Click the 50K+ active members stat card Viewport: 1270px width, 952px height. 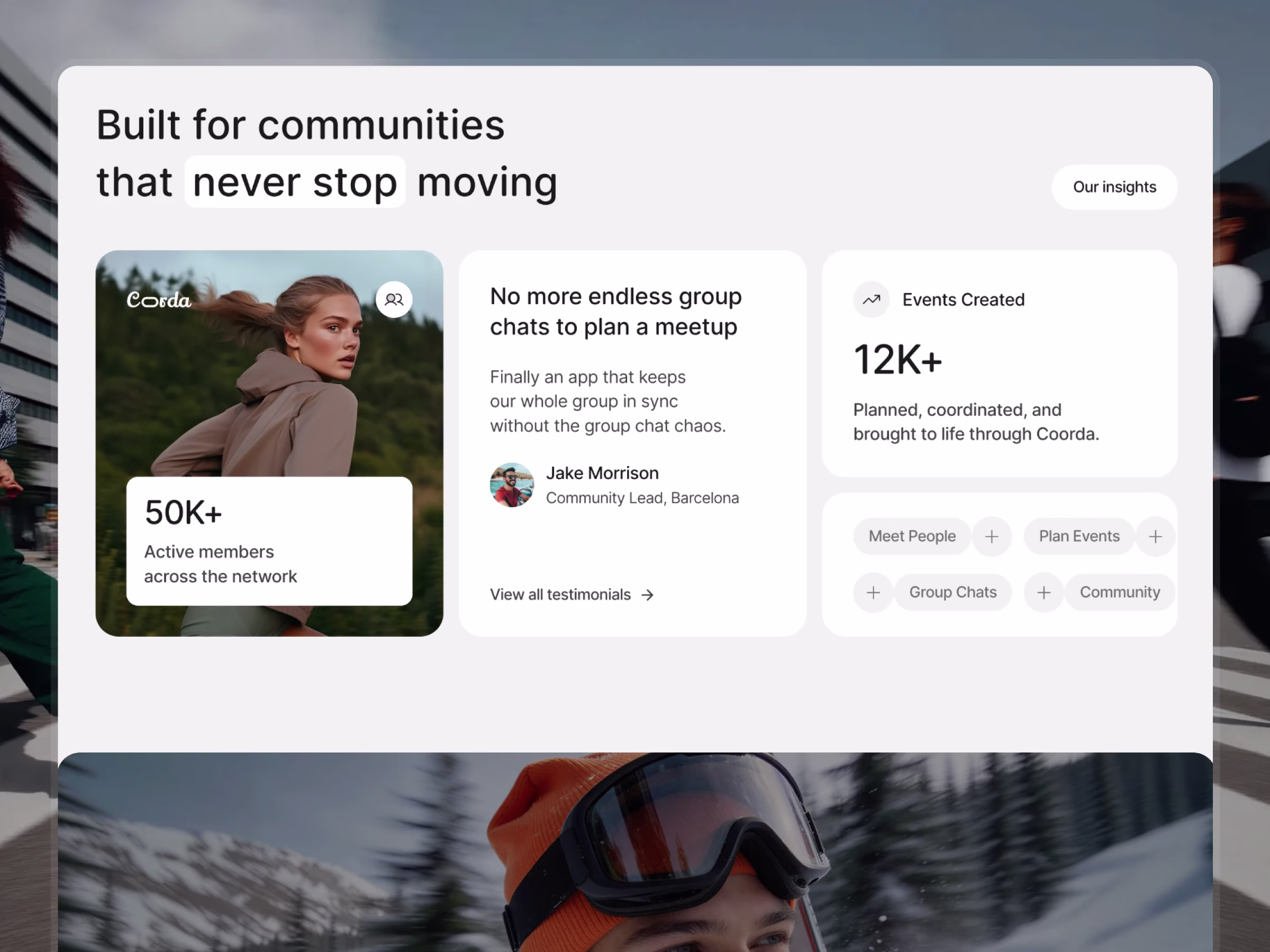(269, 541)
